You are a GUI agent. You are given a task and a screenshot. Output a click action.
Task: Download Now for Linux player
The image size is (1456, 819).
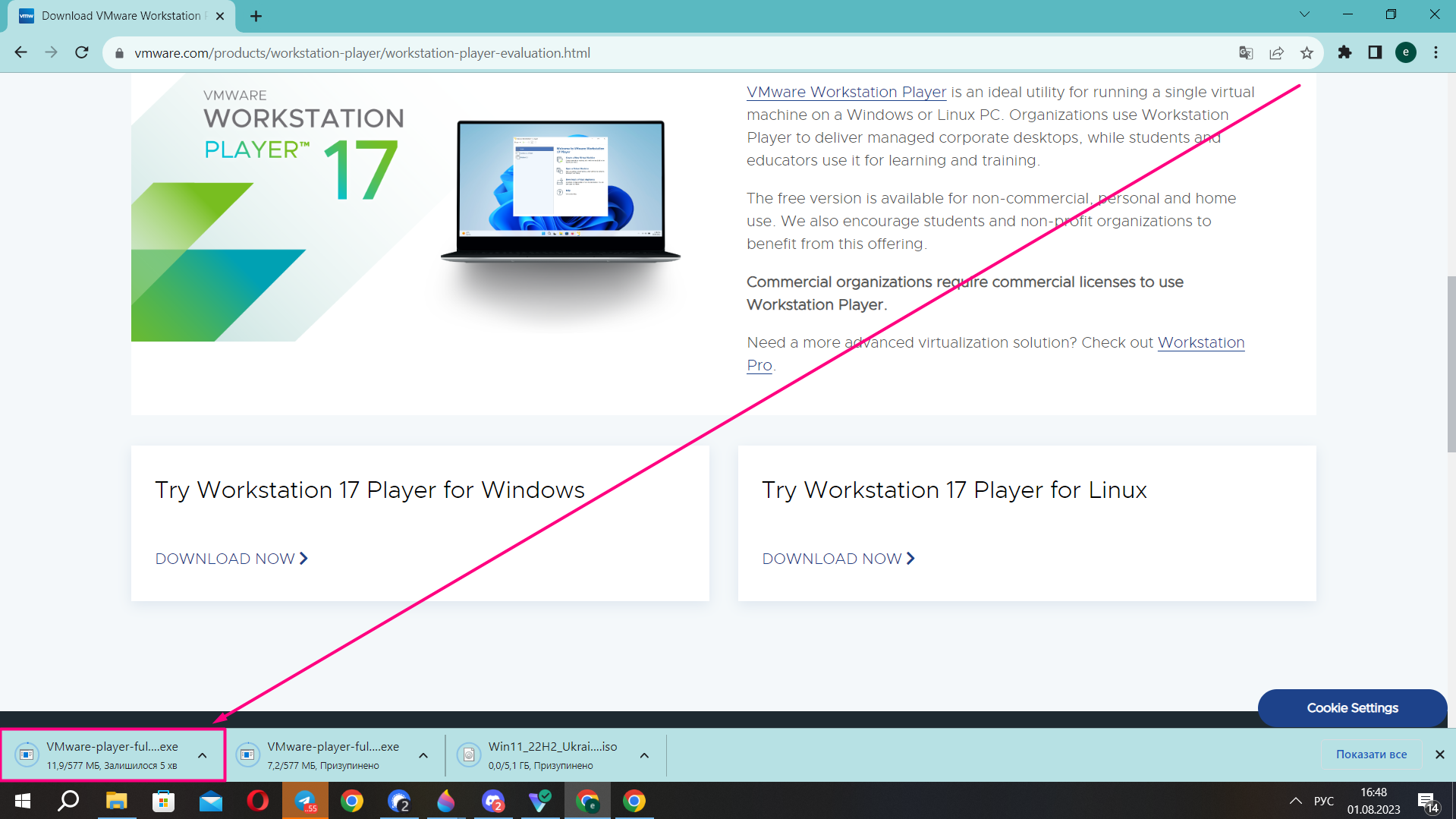pos(838,559)
